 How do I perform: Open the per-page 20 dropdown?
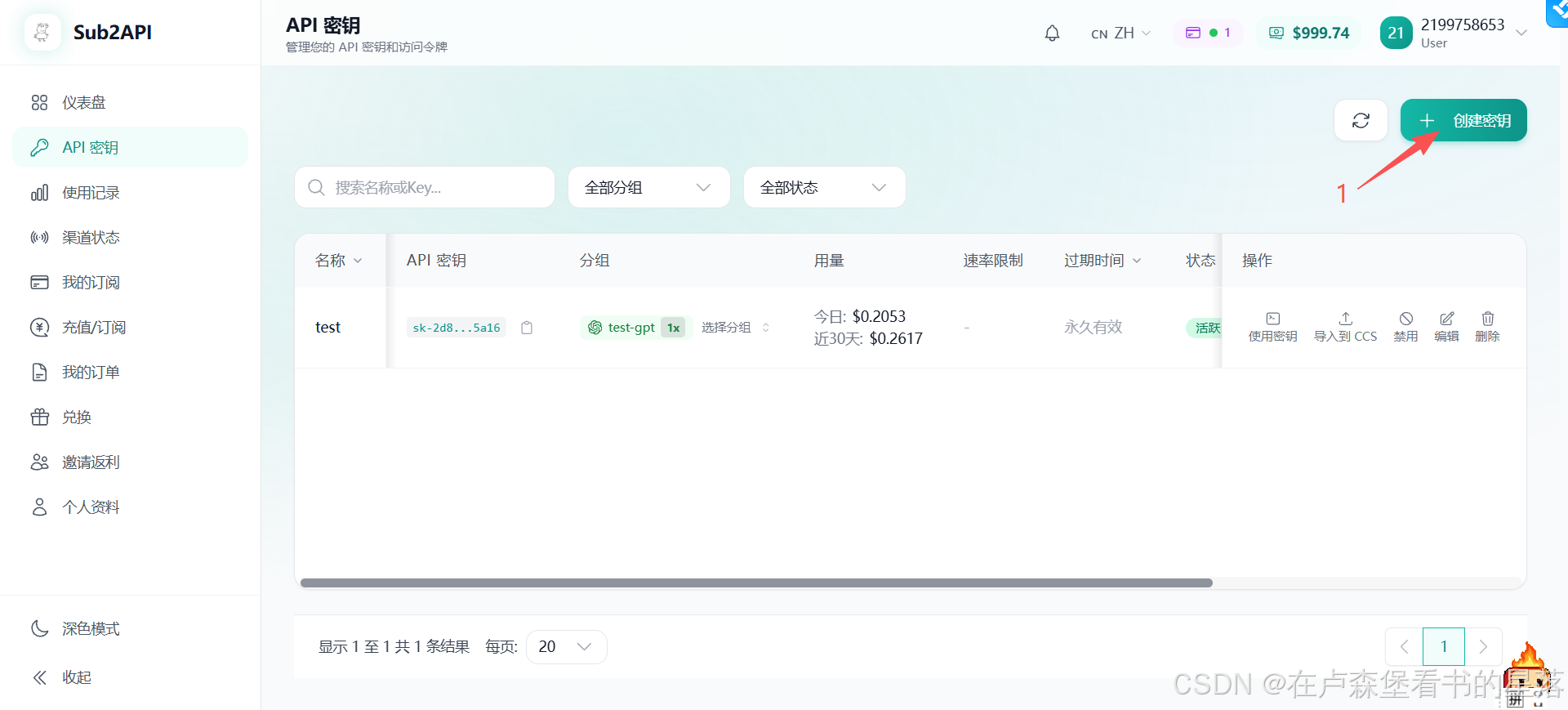pos(566,647)
